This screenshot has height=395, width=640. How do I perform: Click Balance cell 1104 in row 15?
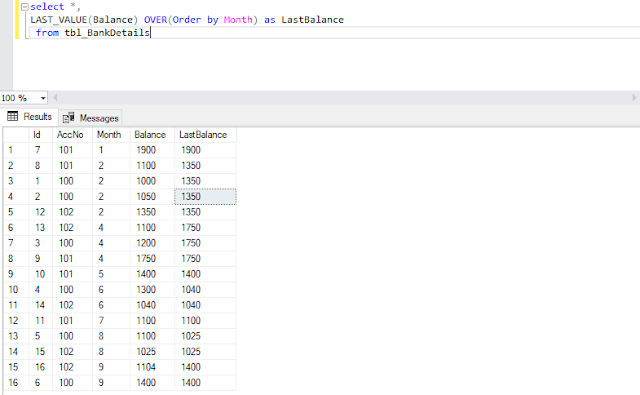tap(152, 367)
